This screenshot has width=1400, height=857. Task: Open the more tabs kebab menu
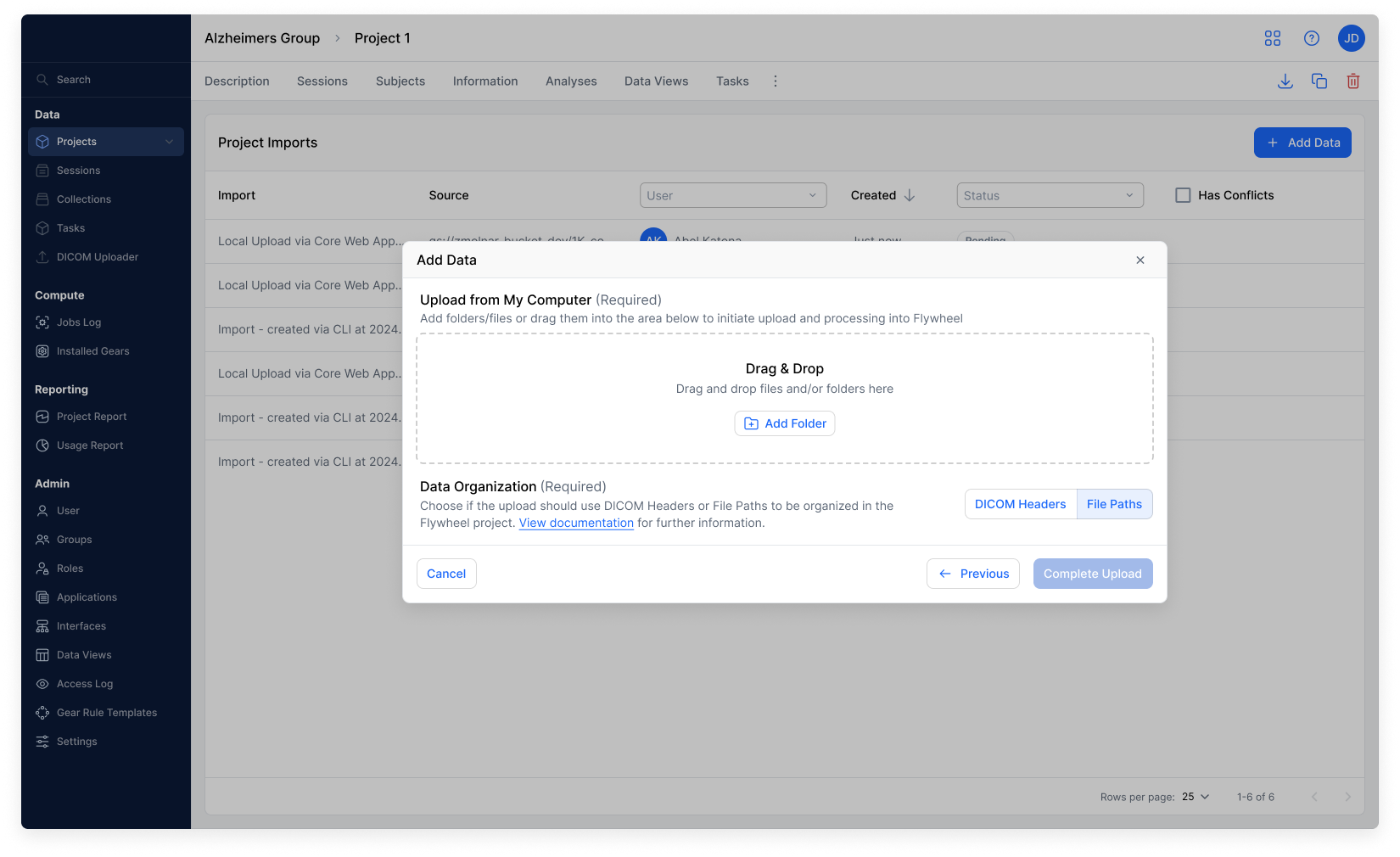775,81
